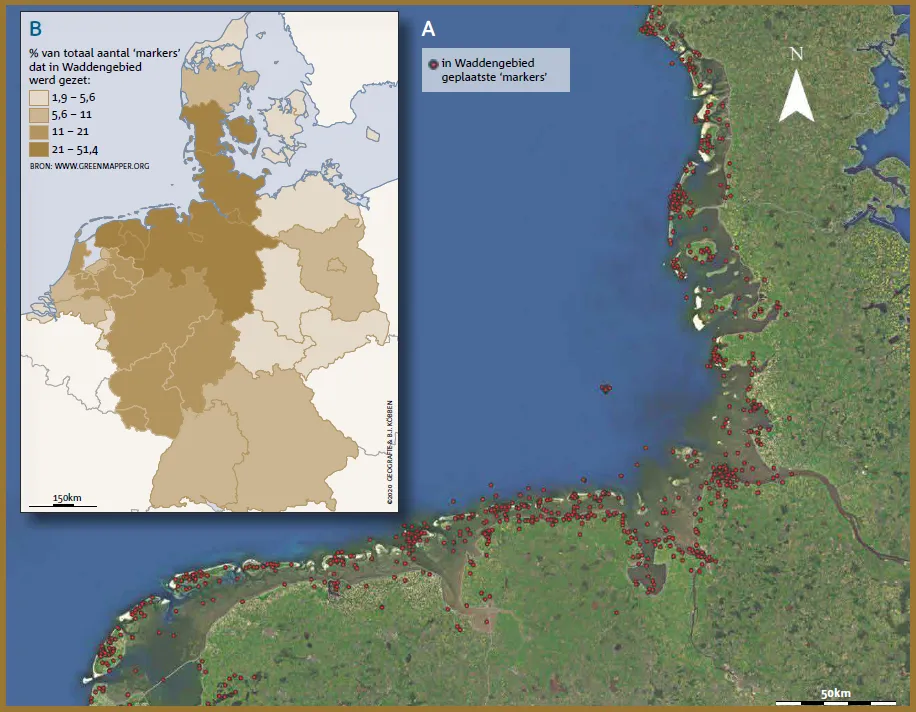Select the 5,6 – 11 legend color swatch

[39, 114]
